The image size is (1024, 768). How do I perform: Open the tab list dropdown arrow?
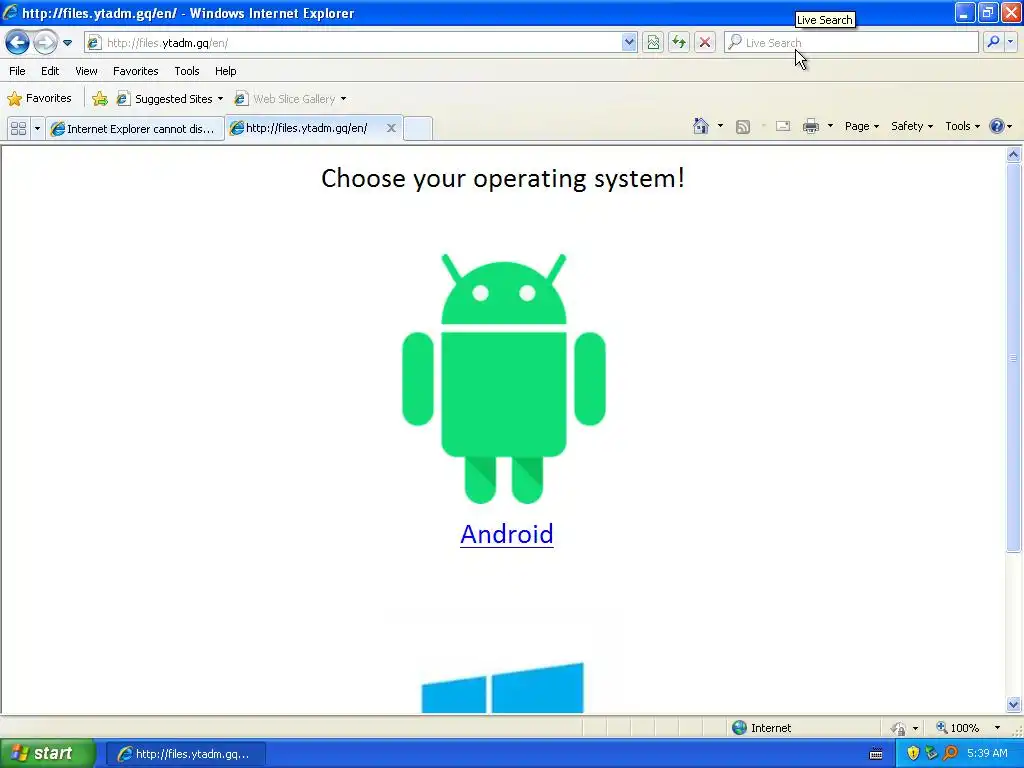pos(37,129)
